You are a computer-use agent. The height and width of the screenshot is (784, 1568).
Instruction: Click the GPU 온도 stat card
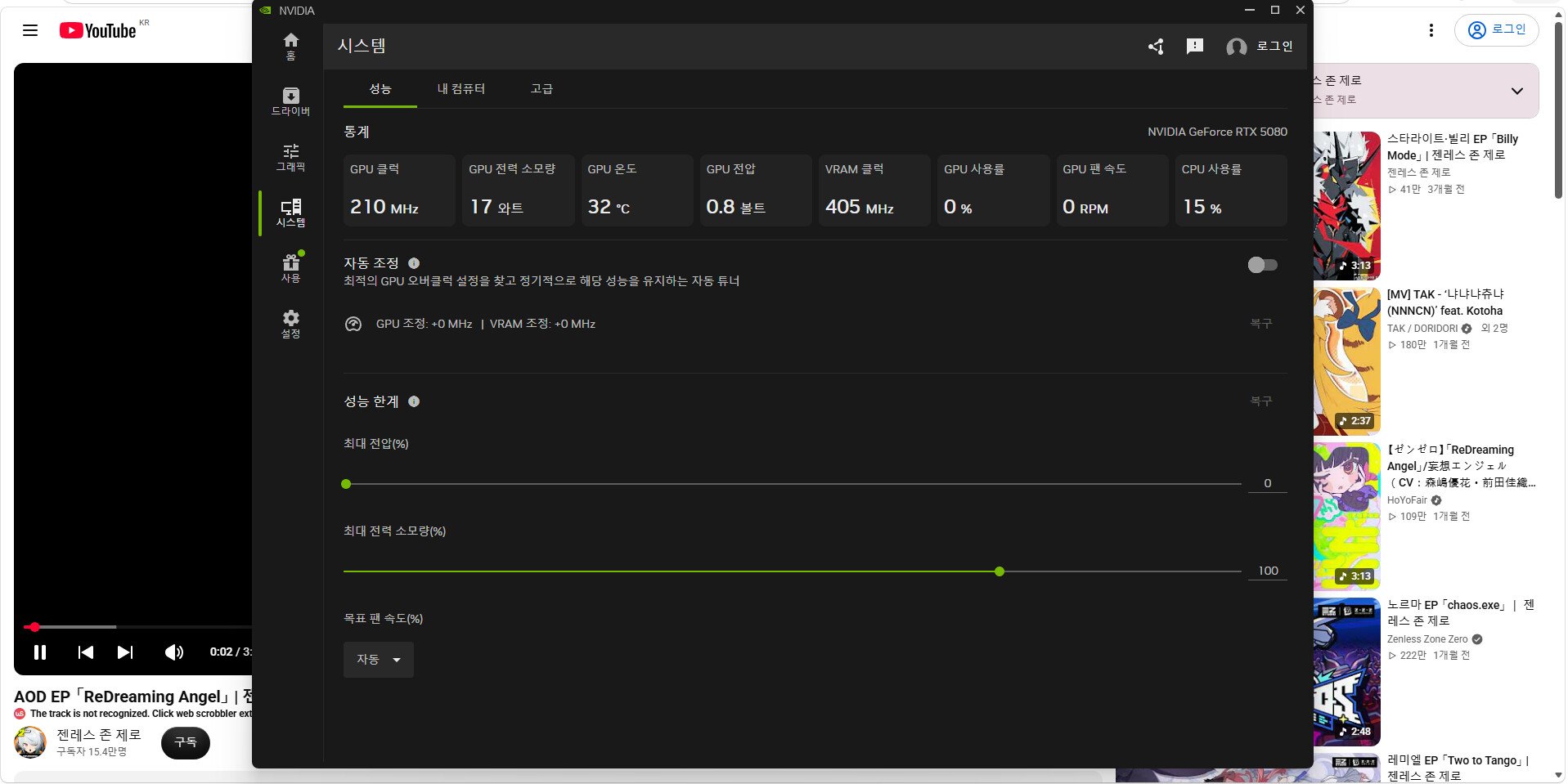pyautogui.click(x=637, y=190)
